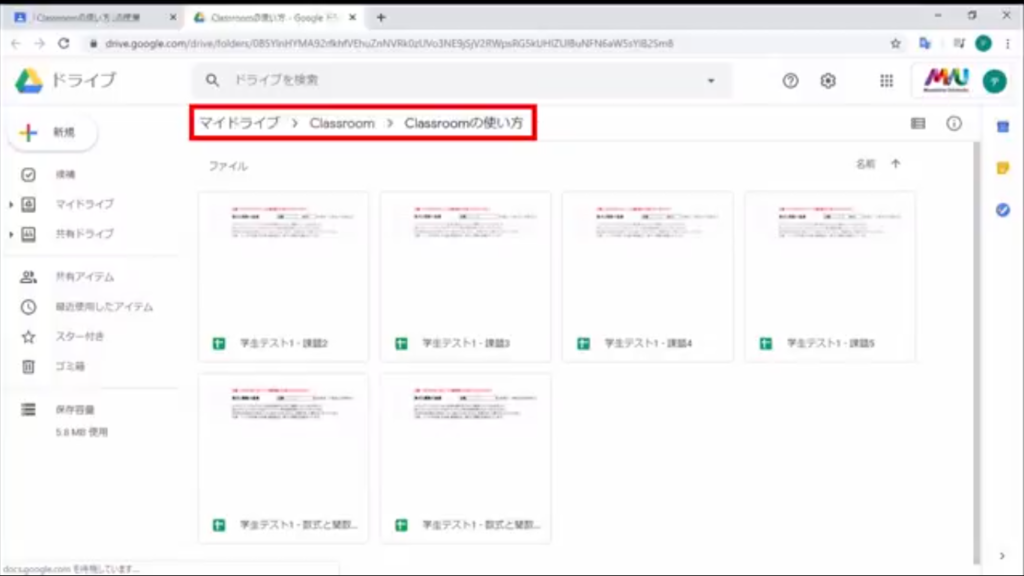
Task: Click the vertical scrollbar of file list
Action: pos(976,353)
